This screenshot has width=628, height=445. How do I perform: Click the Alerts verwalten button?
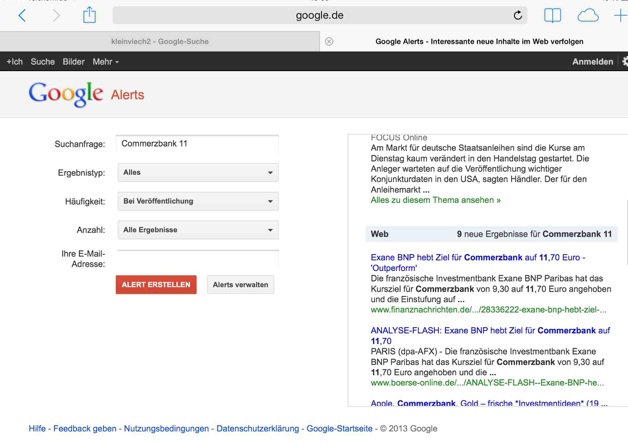click(240, 285)
